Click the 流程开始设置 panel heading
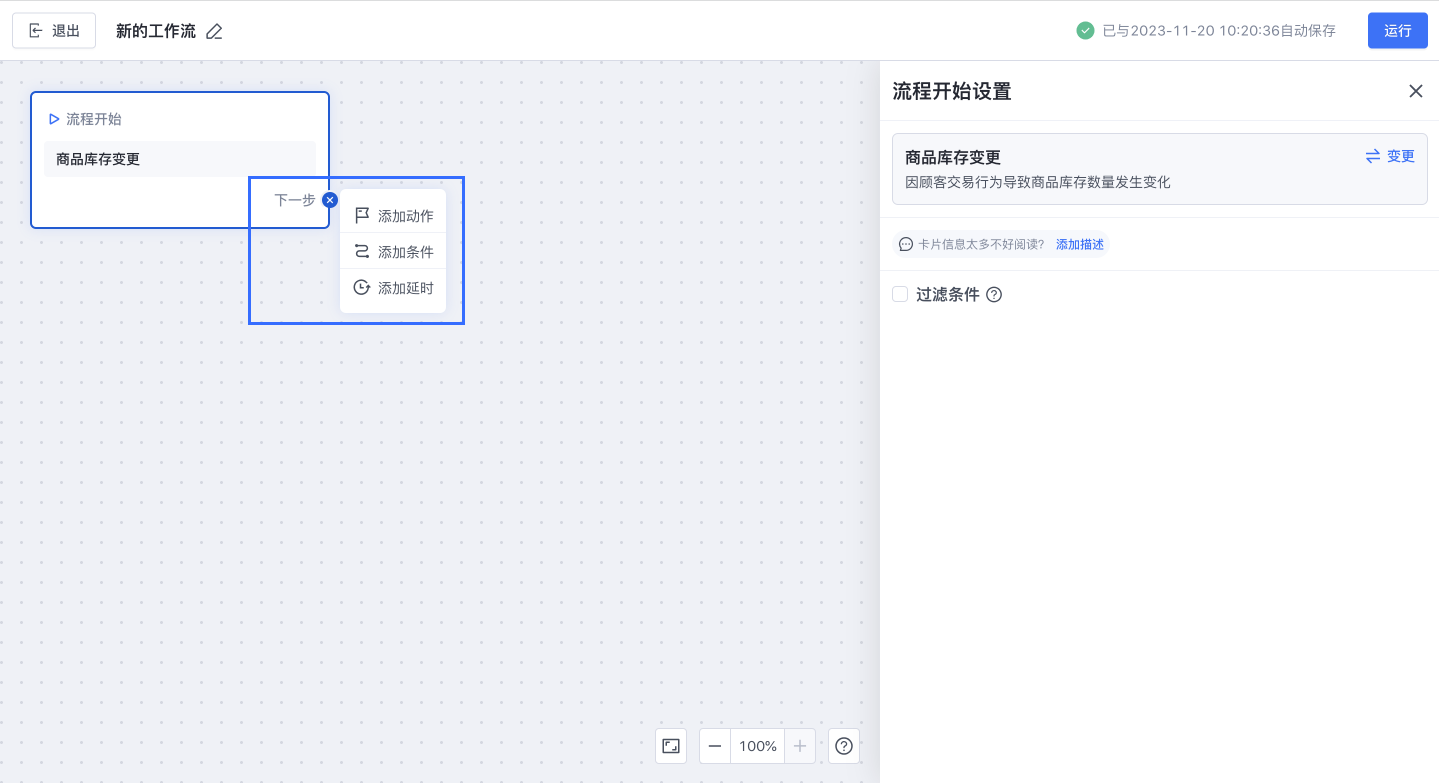 click(952, 92)
